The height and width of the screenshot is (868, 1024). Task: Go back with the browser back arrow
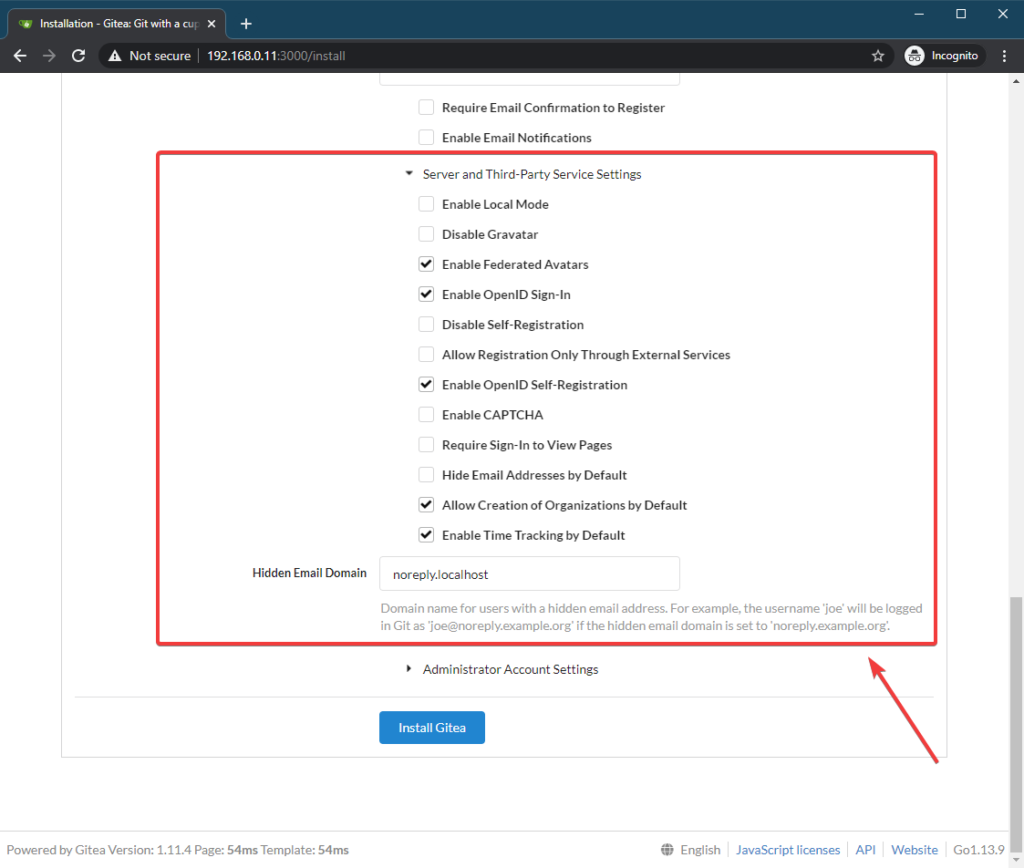click(20, 56)
